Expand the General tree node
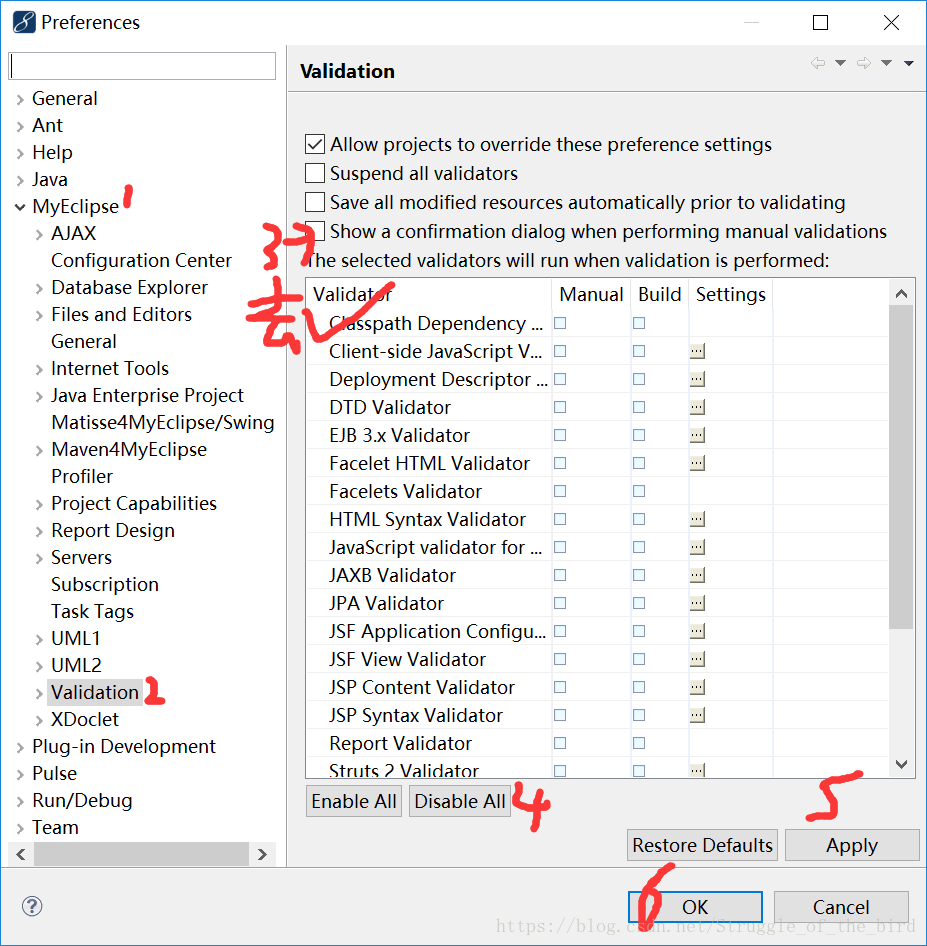Viewport: 927px width, 946px height. click(x=20, y=99)
